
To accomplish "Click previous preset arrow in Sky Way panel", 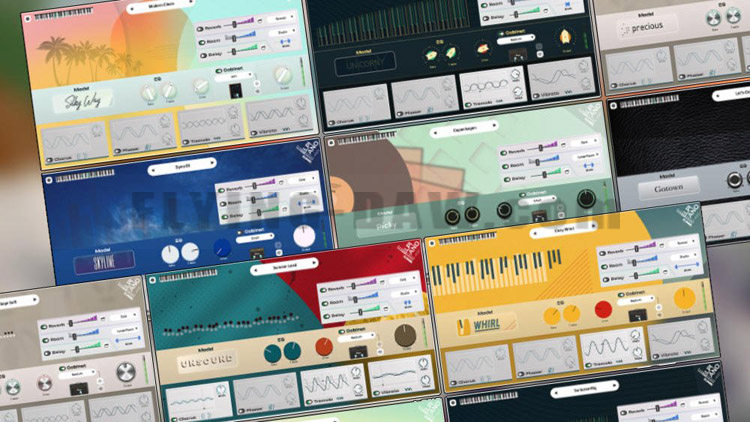I will [132, 9].
